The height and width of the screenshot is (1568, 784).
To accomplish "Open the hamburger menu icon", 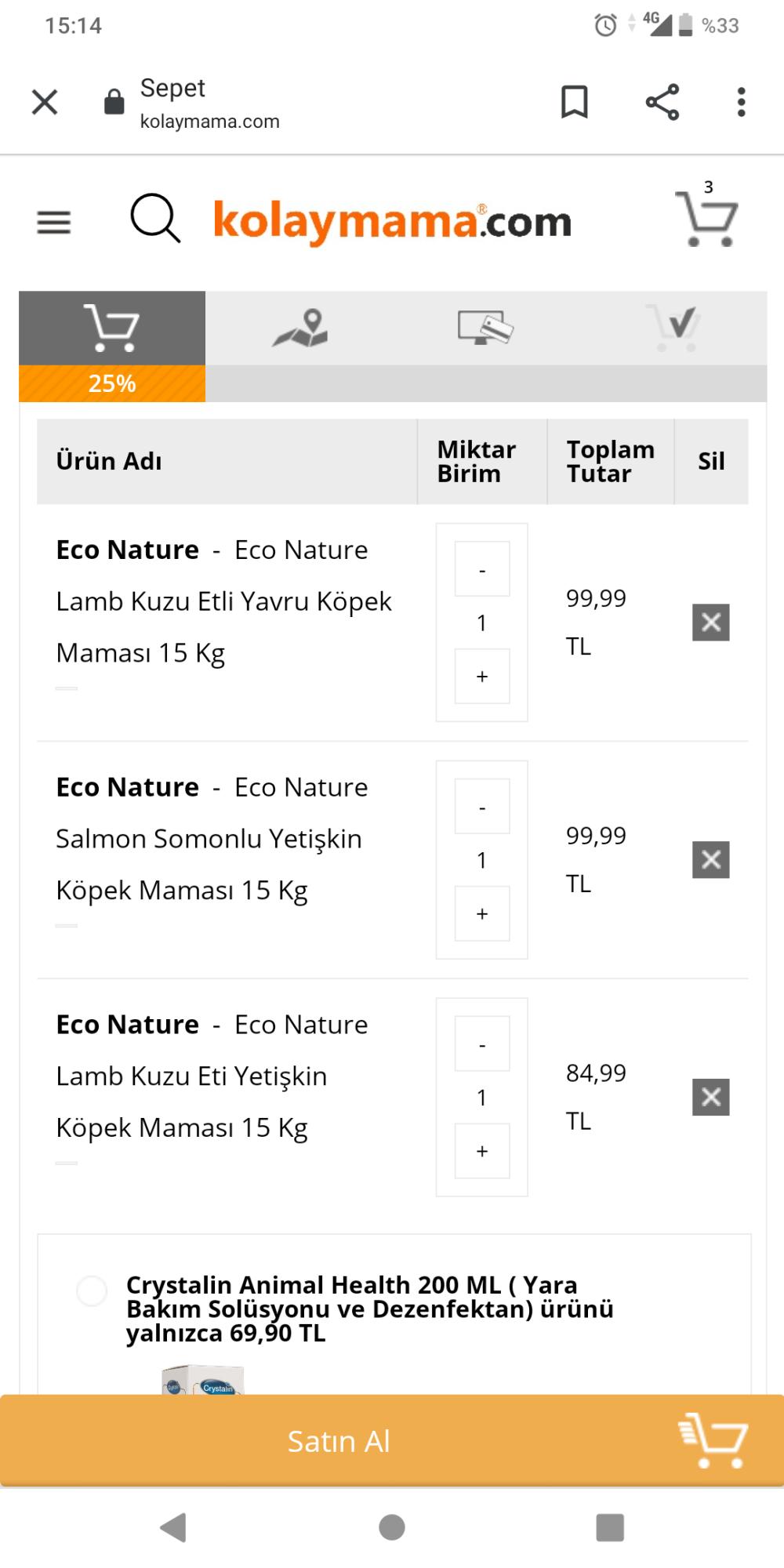I will coord(53,223).
